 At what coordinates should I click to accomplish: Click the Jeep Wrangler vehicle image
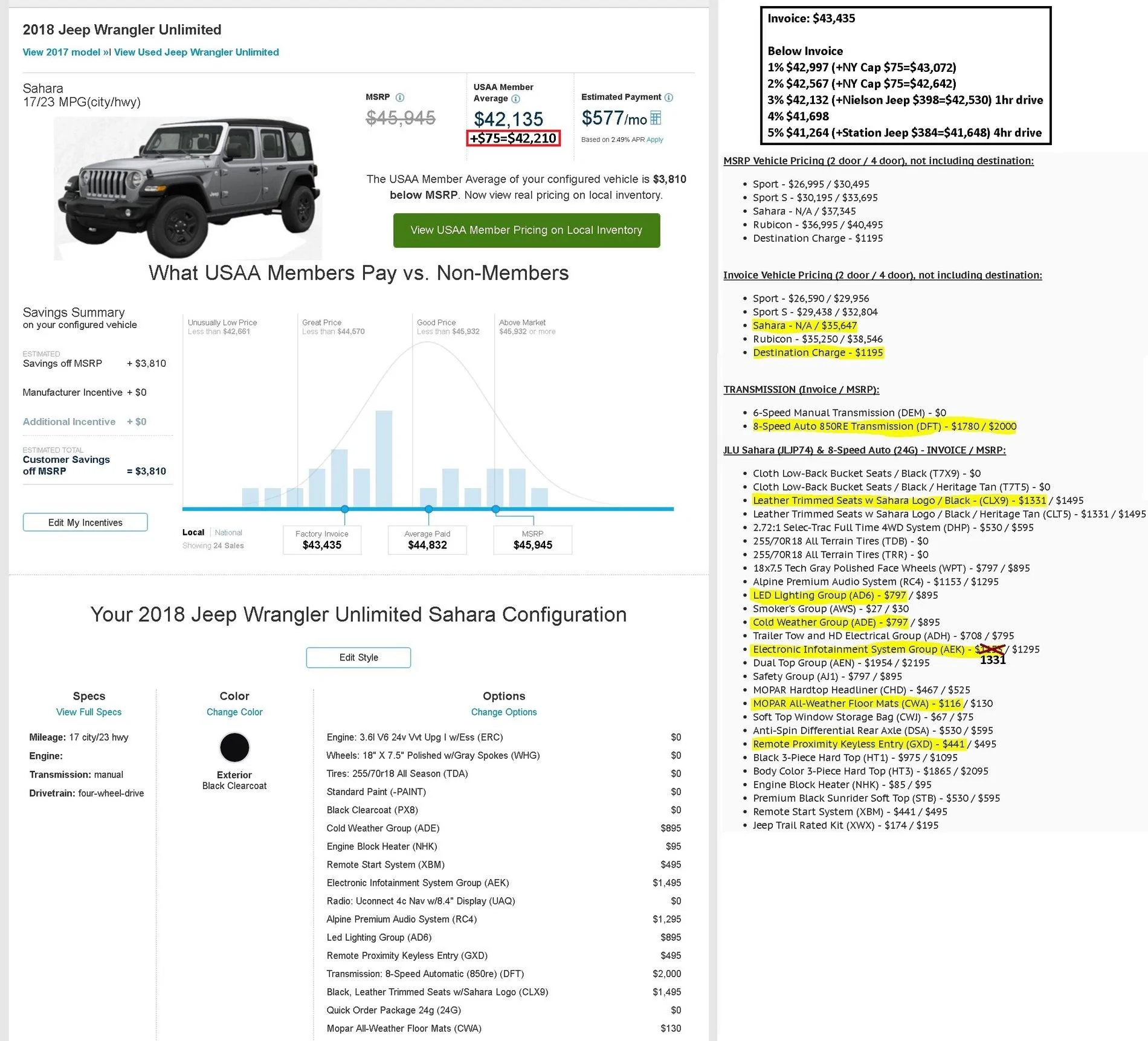tap(188, 189)
